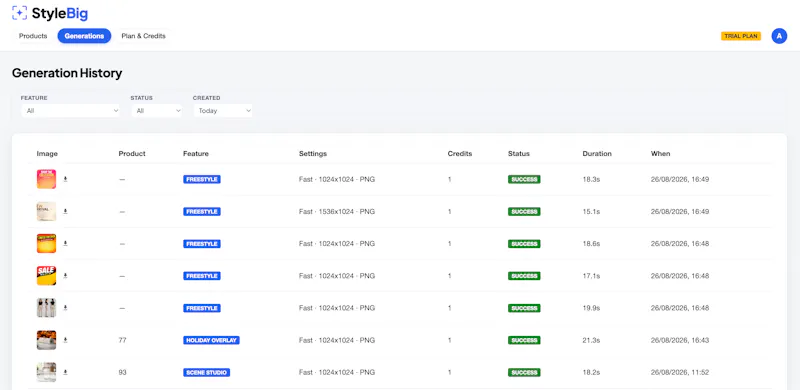Click the Freestyle tag in the 18.3s row

pos(202,179)
